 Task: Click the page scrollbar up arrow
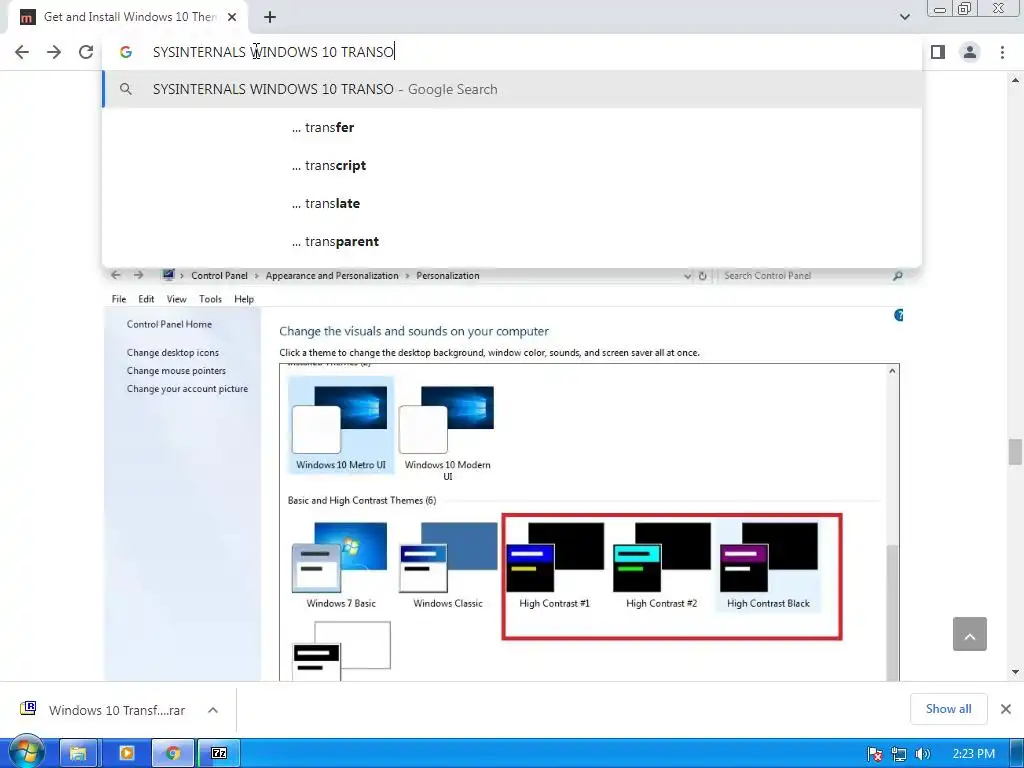[x=1014, y=80]
